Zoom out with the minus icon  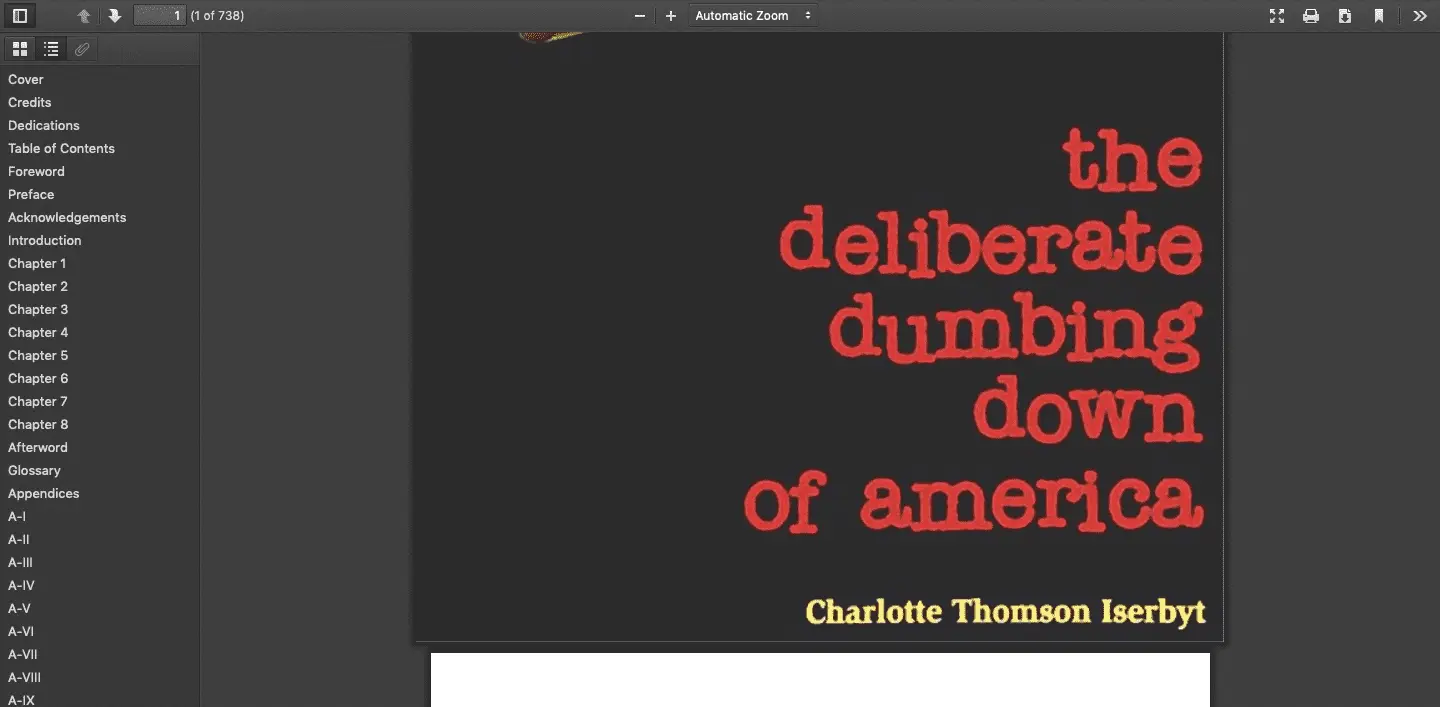(x=640, y=16)
